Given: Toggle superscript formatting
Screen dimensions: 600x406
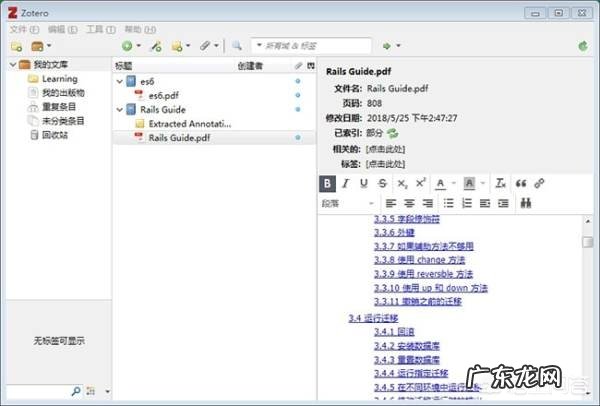Looking at the screenshot, I should [421, 183].
